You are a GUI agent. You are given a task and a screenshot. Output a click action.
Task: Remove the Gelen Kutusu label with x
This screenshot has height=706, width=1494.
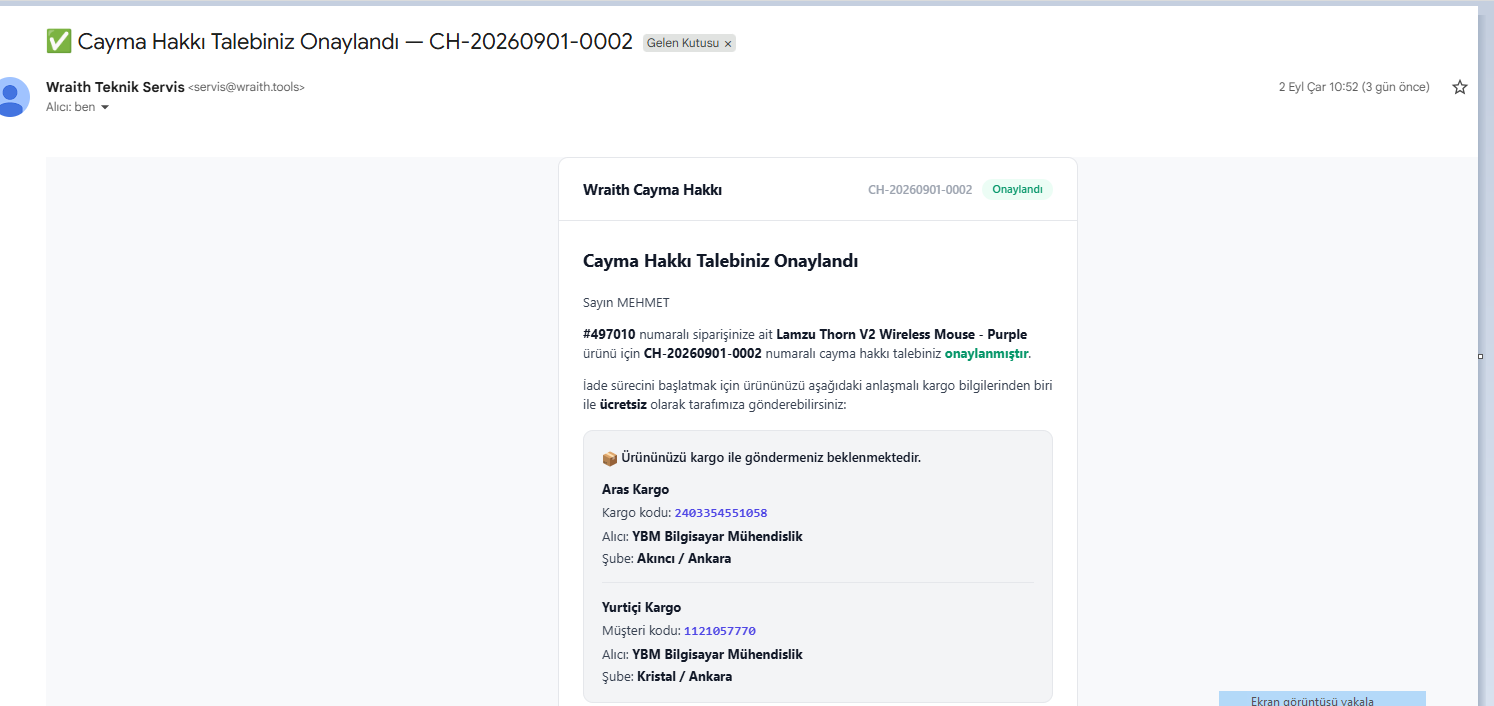[728, 44]
